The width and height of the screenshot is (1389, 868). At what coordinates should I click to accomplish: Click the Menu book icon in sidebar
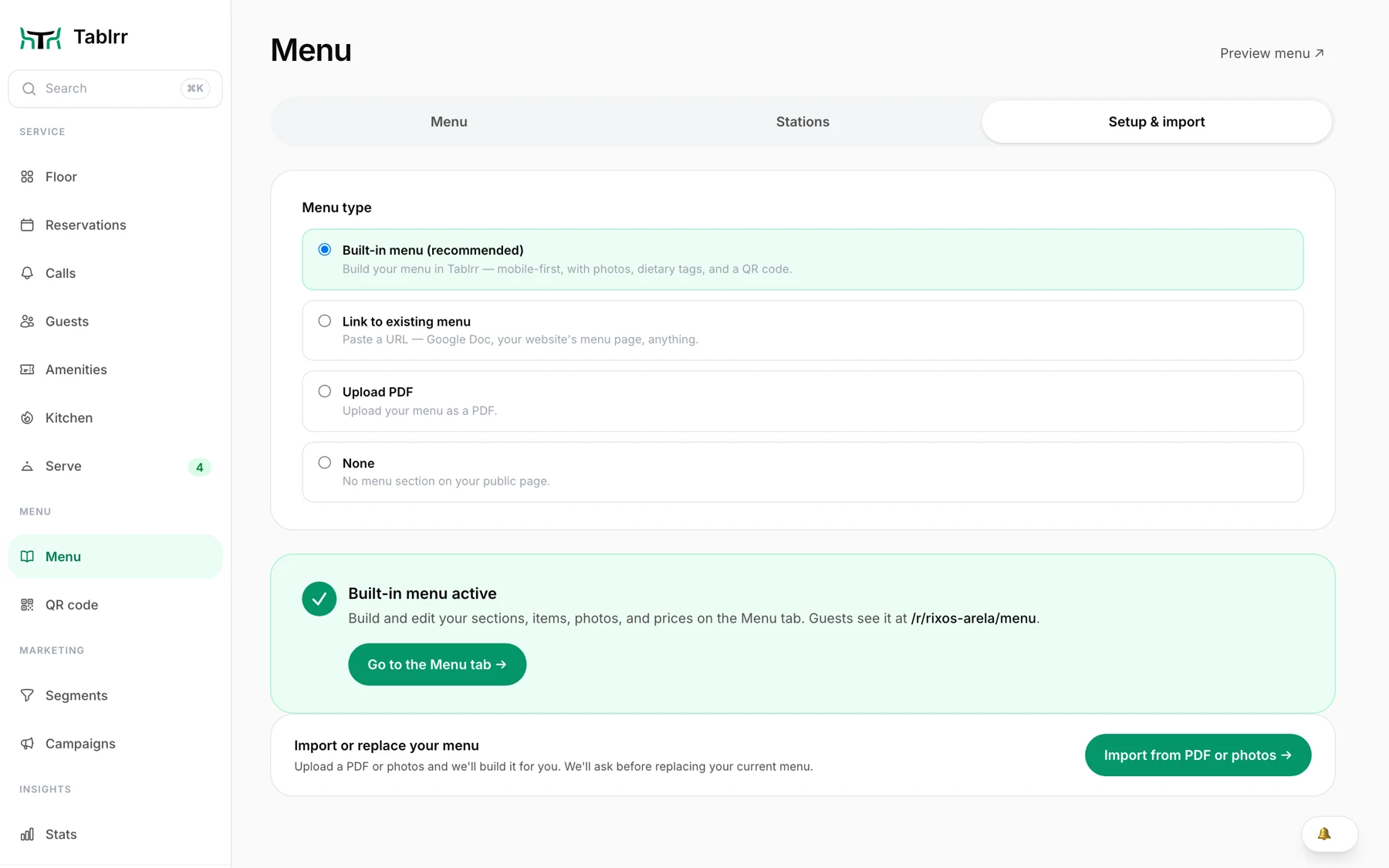coord(27,556)
